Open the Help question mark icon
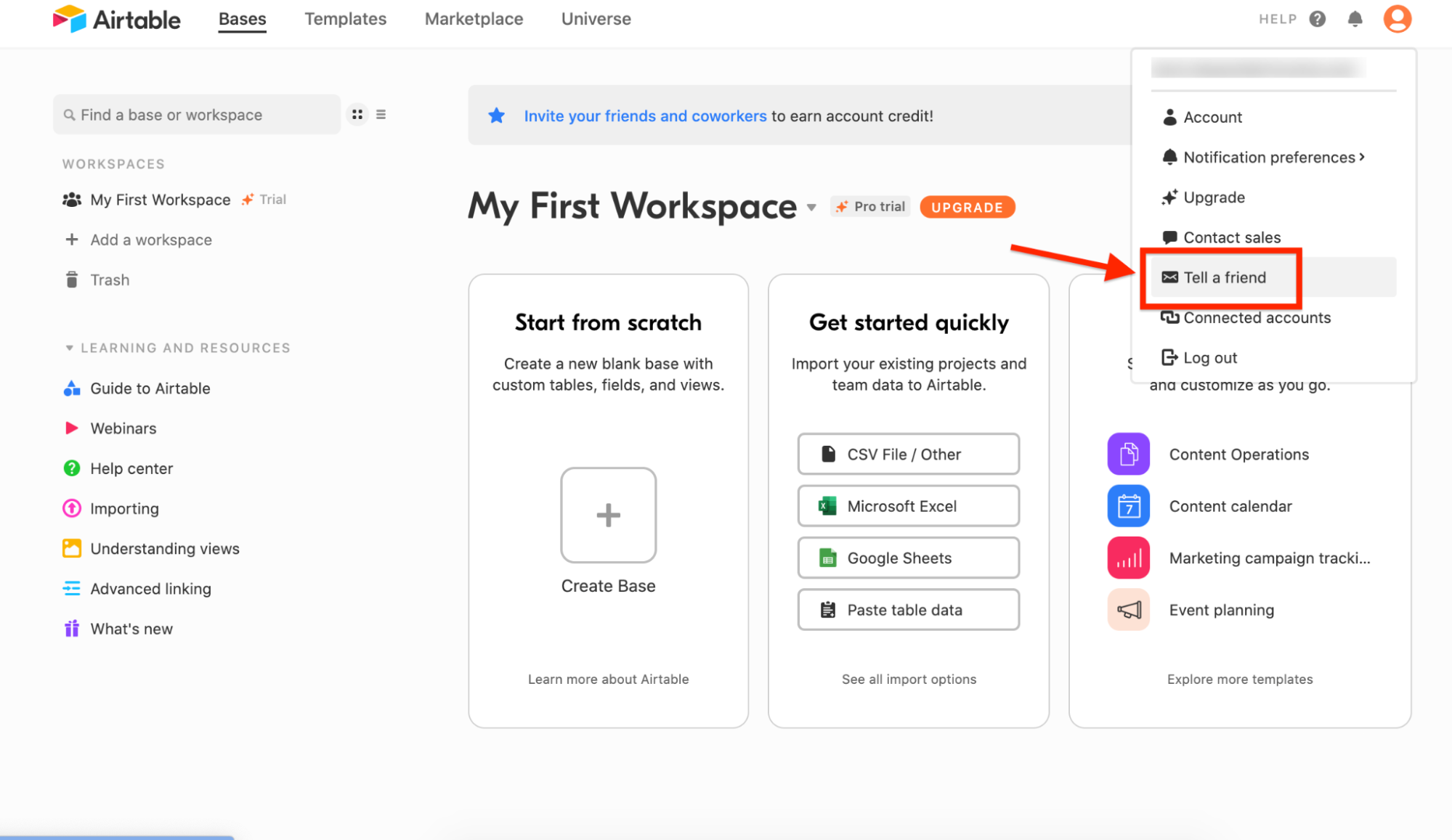1452x840 pixels. (1318, 19)
